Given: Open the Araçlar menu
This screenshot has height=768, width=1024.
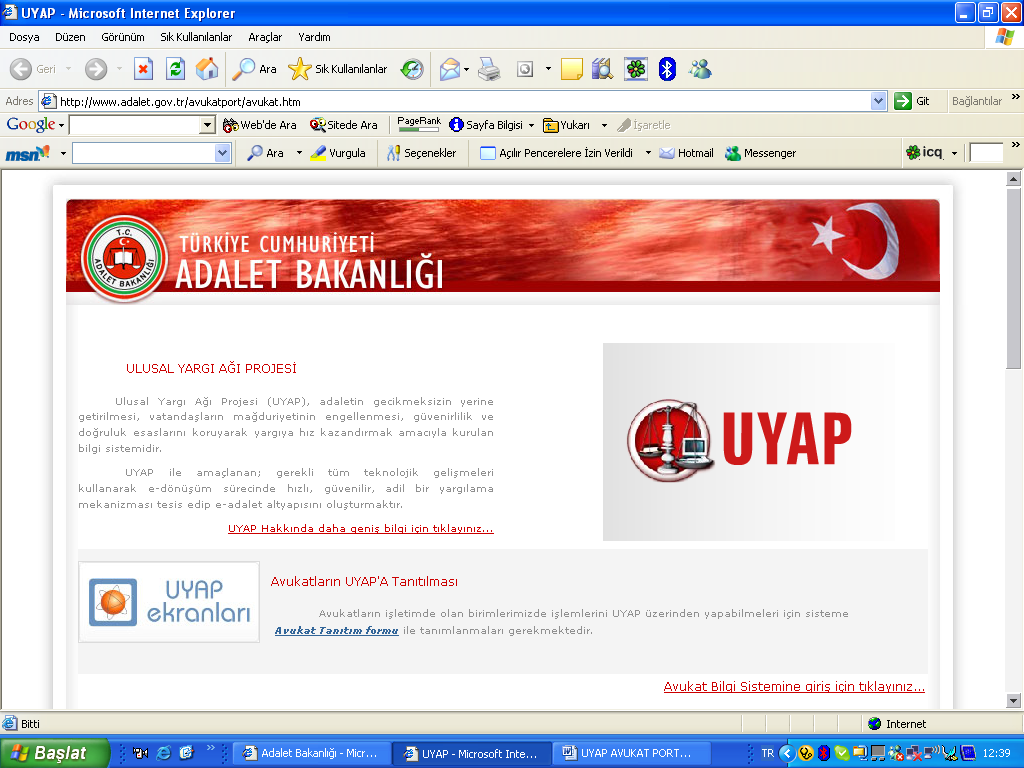Looking at the screenshot, I should [265, 37].
